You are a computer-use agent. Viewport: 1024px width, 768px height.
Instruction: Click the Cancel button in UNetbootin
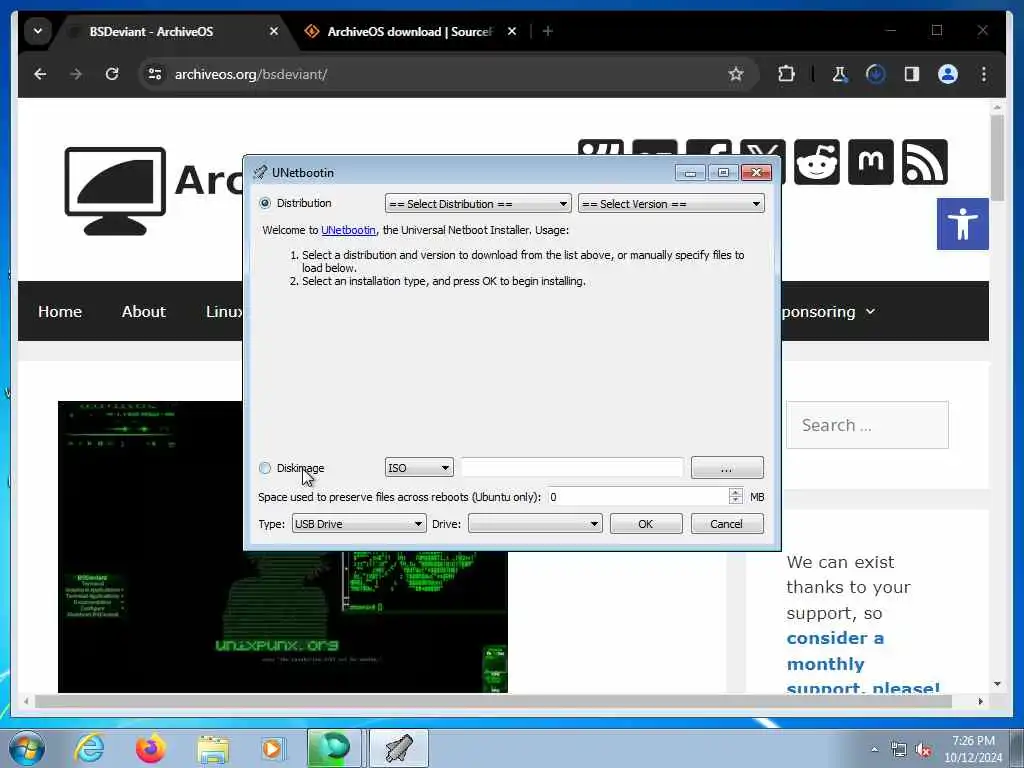pos(727,524)
